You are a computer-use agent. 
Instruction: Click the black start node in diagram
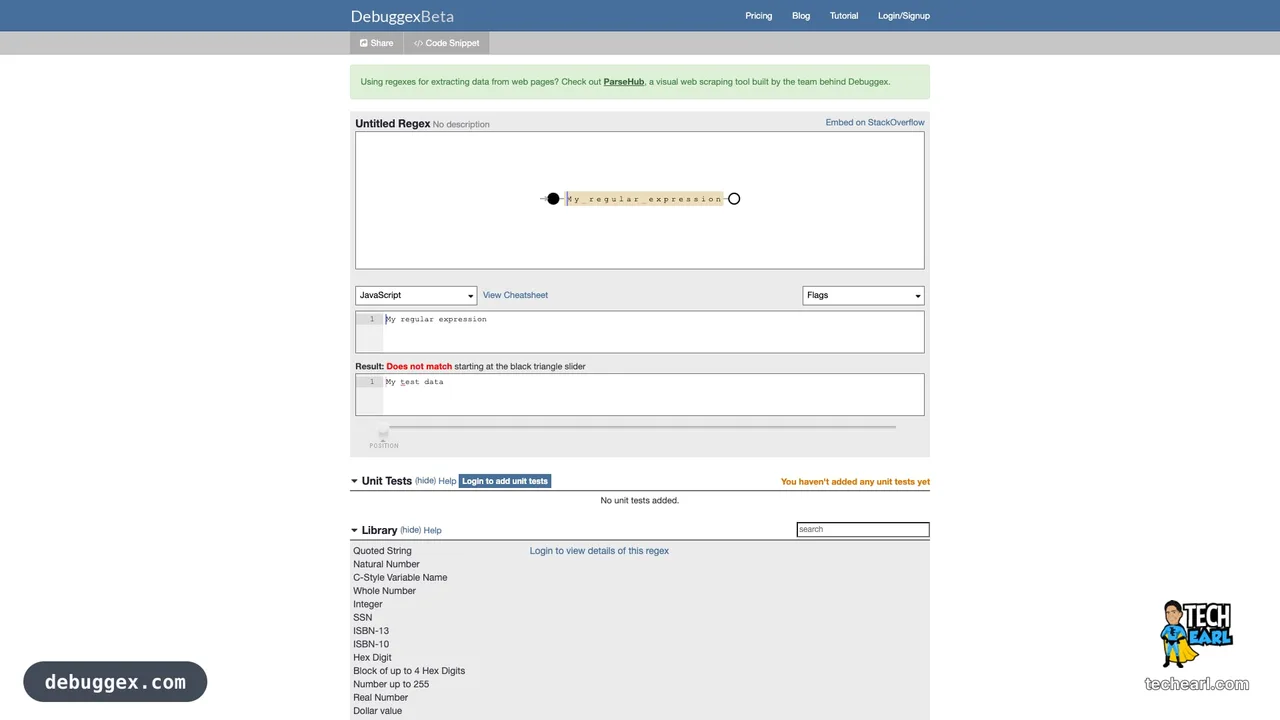(553, 199)
